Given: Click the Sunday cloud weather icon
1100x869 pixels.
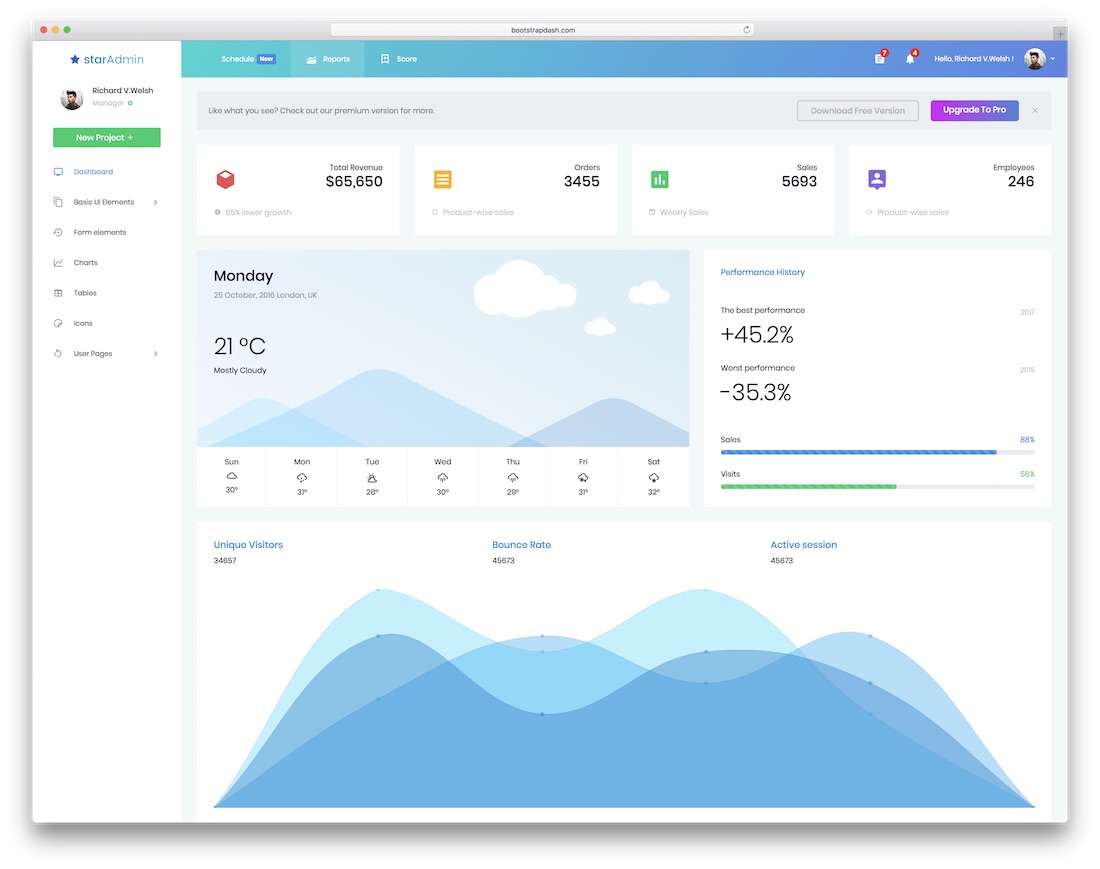Looking at the screenshot, I should [232, 476].
